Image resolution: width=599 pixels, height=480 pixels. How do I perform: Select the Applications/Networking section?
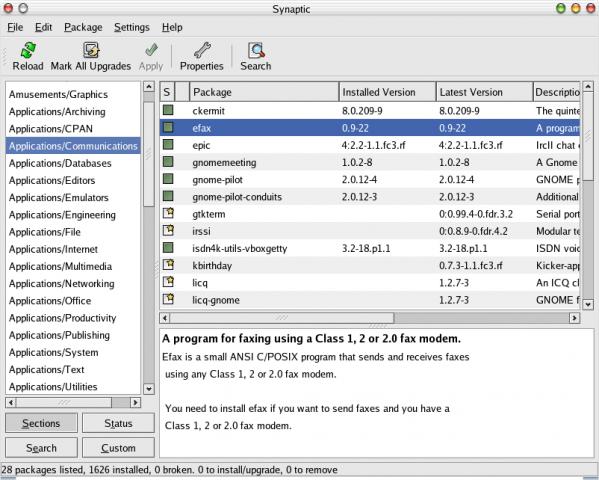pos(73,283)
